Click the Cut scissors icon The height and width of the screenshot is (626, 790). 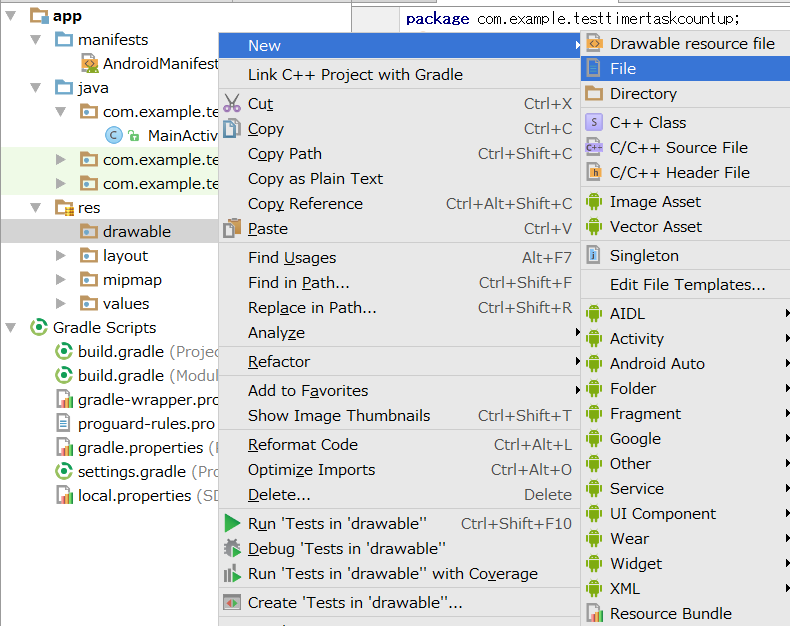coord(232,104)
